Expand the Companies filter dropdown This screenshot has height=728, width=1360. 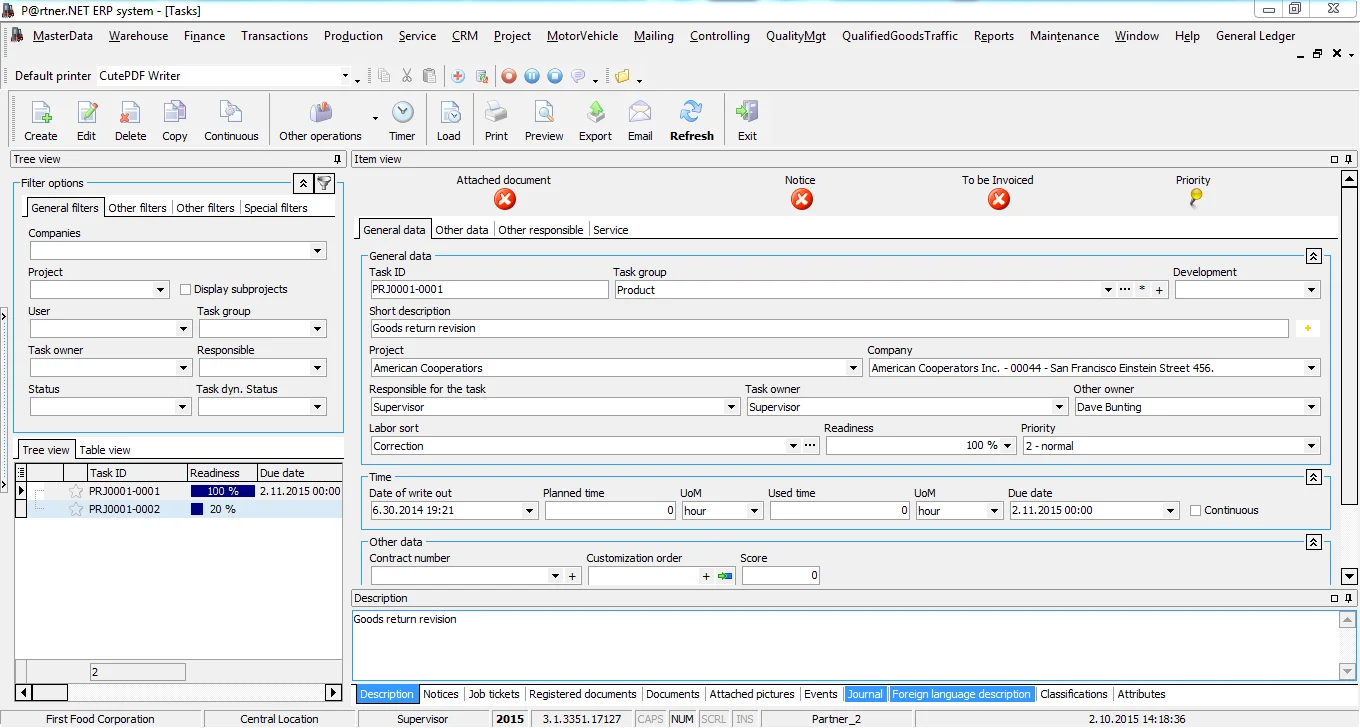318,251
